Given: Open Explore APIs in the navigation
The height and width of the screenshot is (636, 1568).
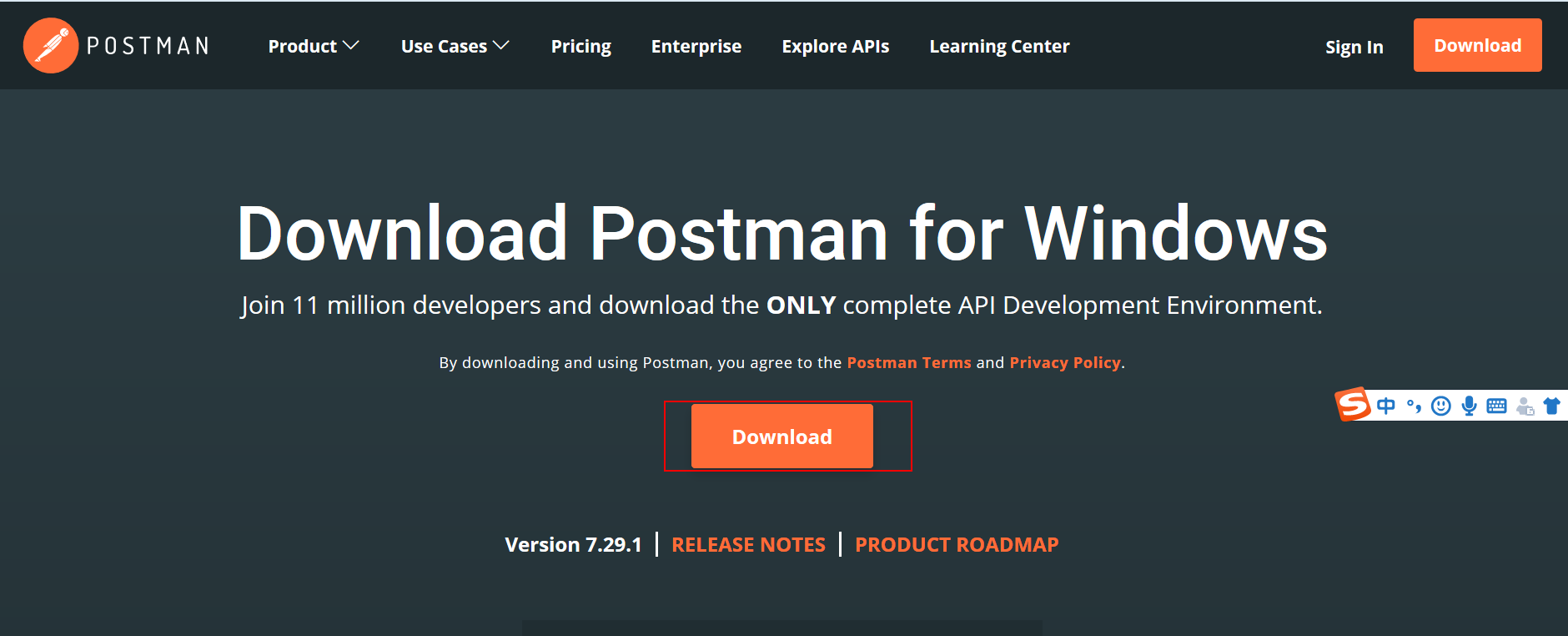Looking at the screenshot, I should pyautogui.click(x=836, y=47).
